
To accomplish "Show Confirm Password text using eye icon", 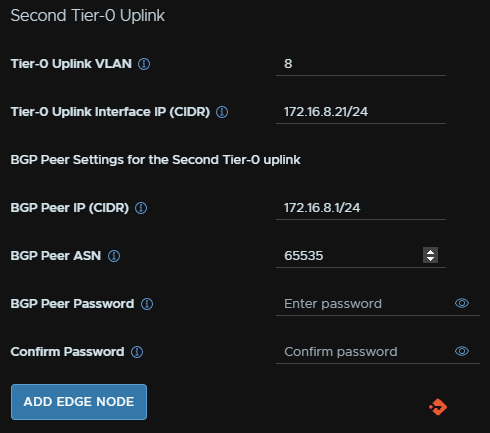I will [462, 351].
